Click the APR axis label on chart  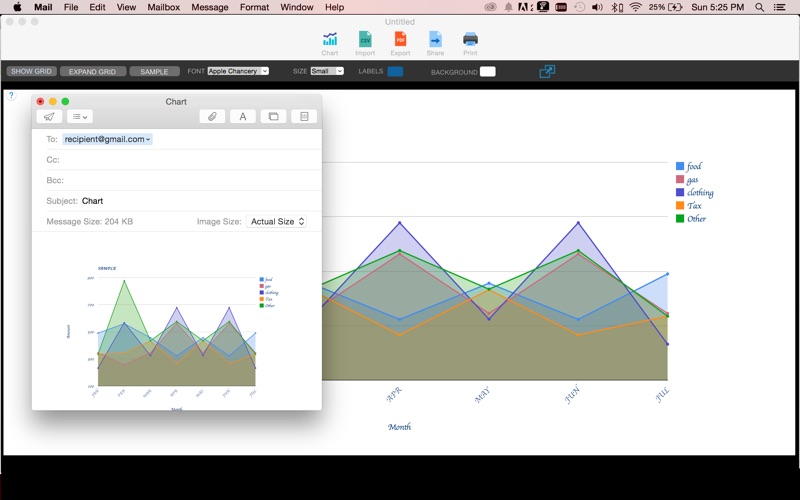(x=394, y=394)
